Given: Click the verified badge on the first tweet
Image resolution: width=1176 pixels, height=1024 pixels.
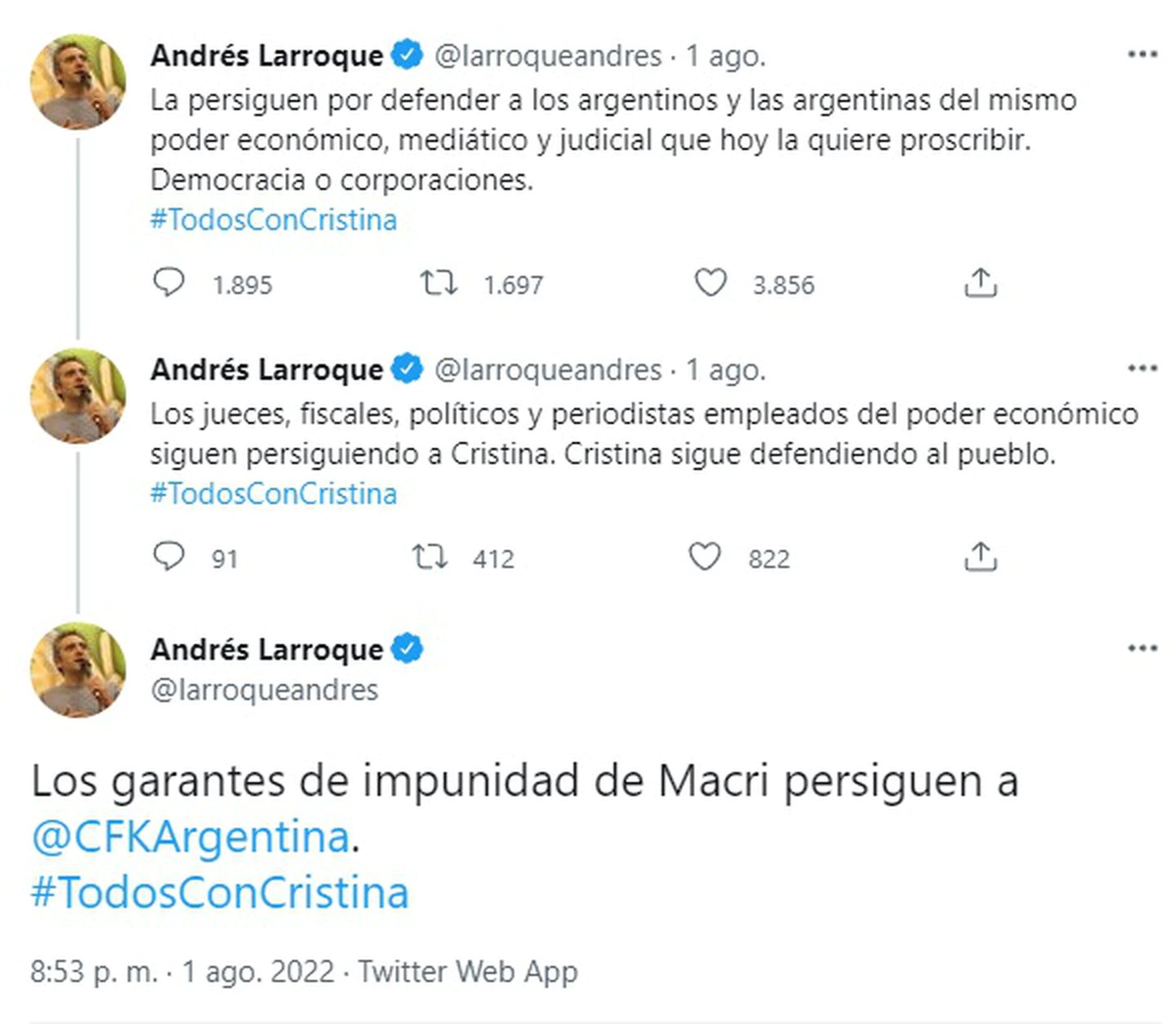Looking at the screenshot, I should pyautogui.click(x=406, y=56).
